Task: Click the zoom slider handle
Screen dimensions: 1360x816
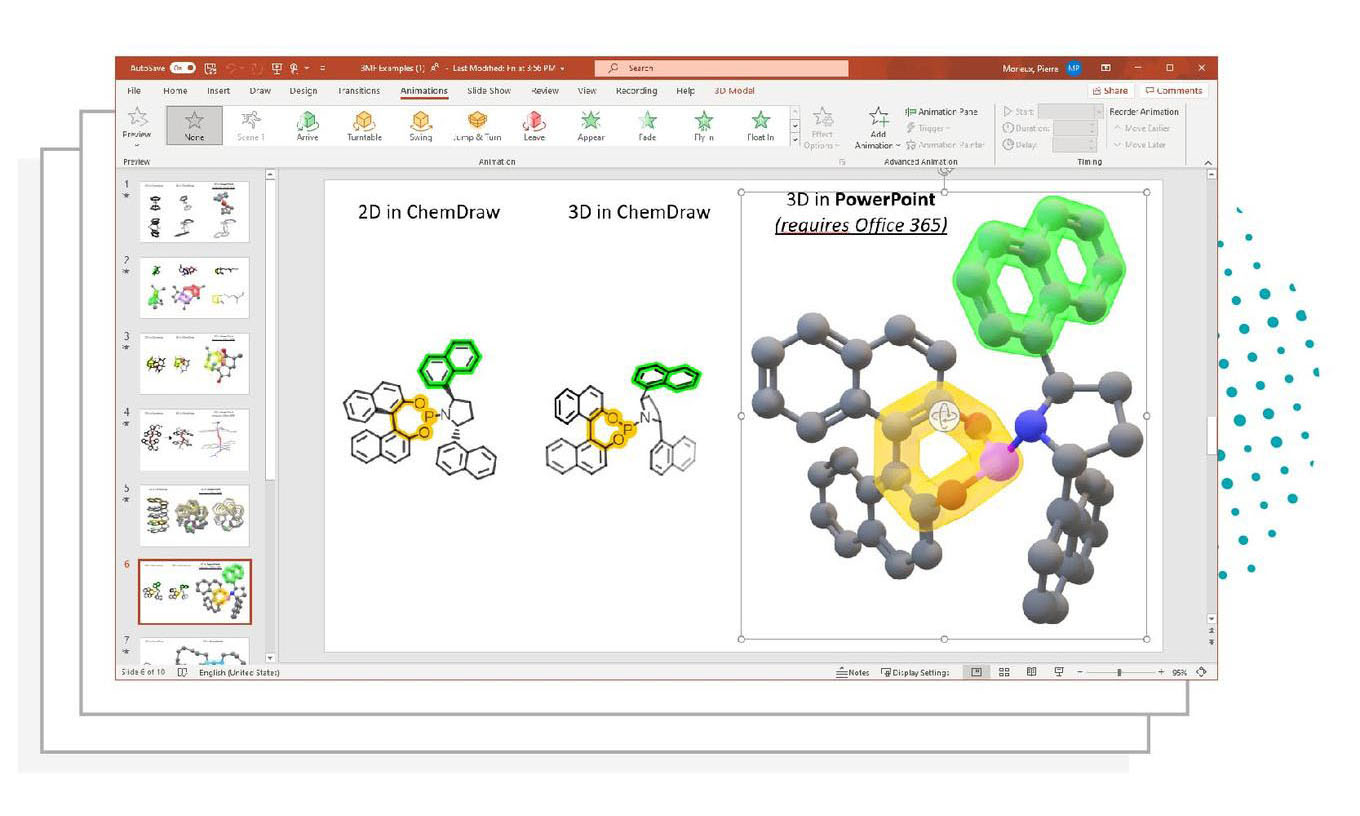Action: [x=1119, y=673]
